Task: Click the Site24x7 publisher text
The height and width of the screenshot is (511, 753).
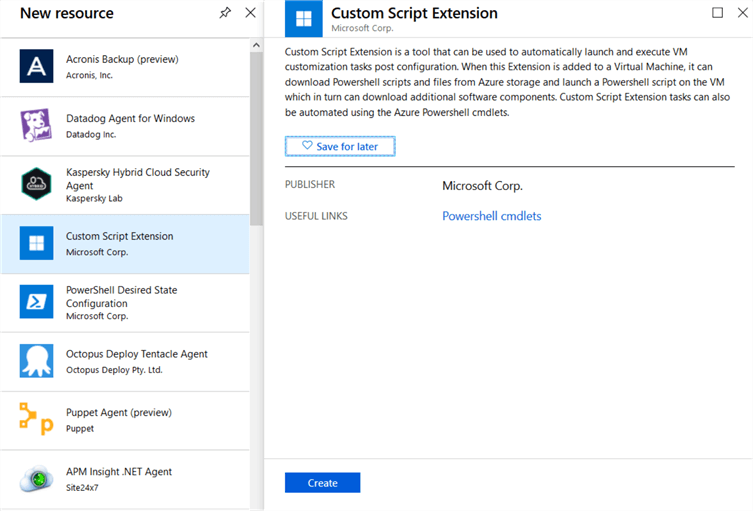Action: coord(82,487)
